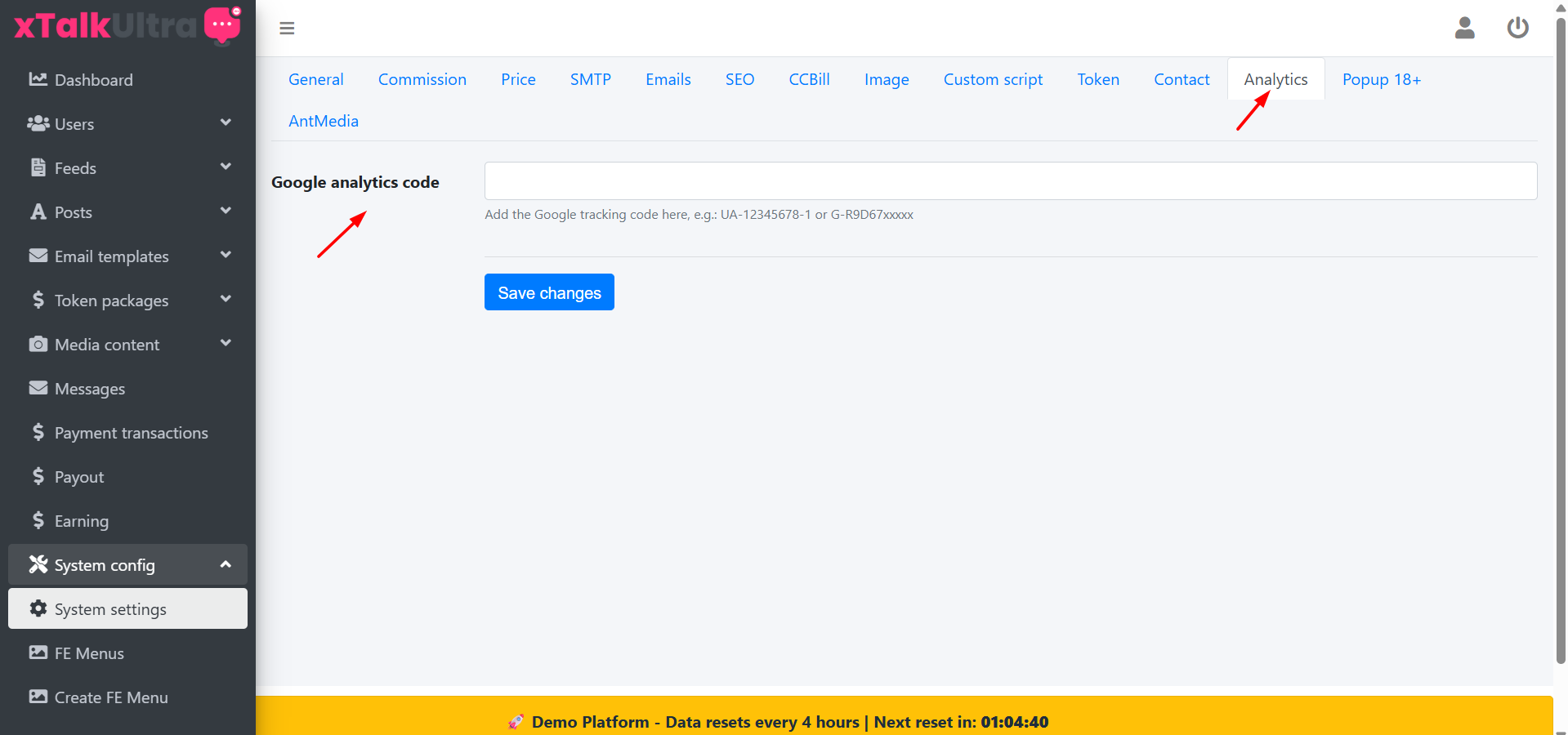Collapse the System config section
This screenshot has width=1568, height=735.
pos(226,564)
